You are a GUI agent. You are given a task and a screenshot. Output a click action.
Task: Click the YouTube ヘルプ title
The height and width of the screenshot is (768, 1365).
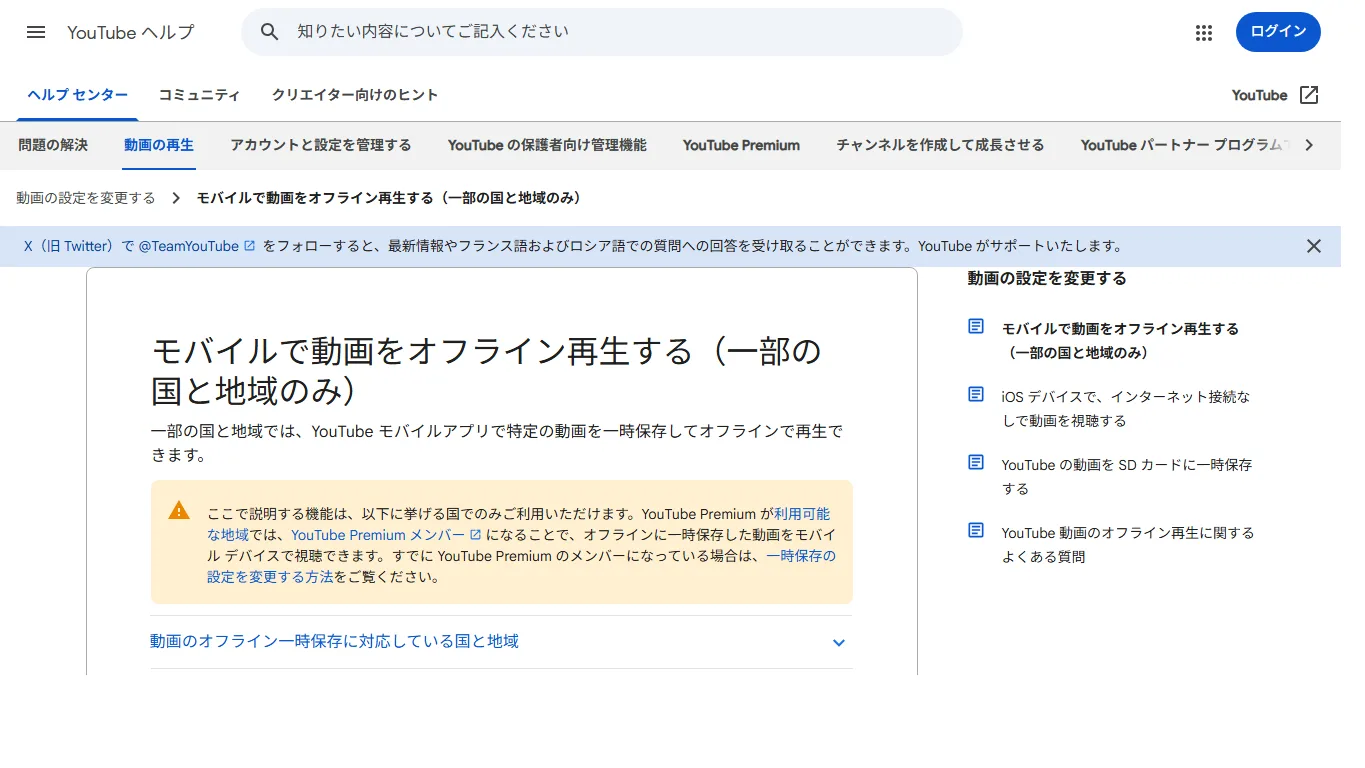131,32
